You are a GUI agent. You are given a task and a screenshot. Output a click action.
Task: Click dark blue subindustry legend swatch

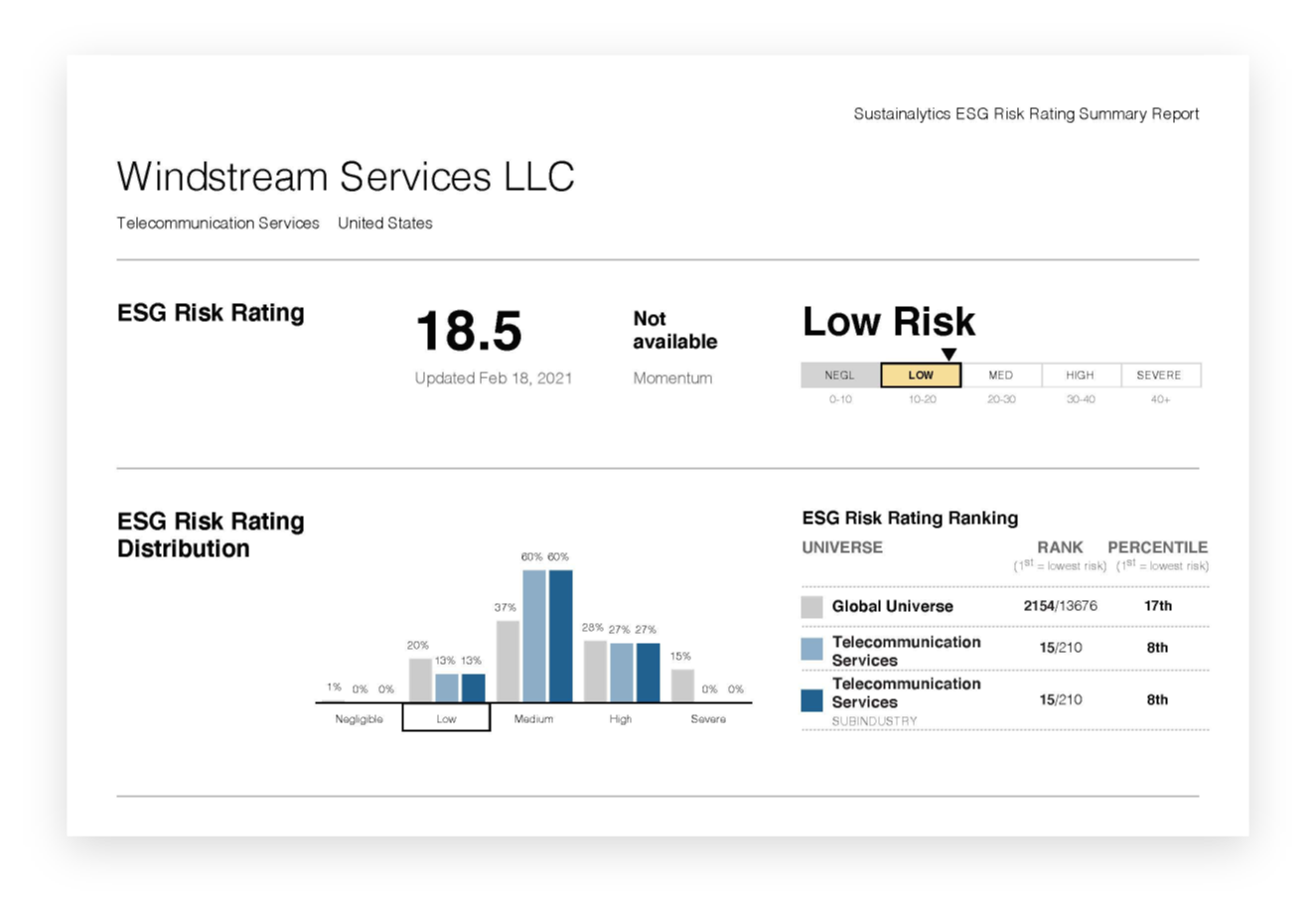(x=812, y=700)
